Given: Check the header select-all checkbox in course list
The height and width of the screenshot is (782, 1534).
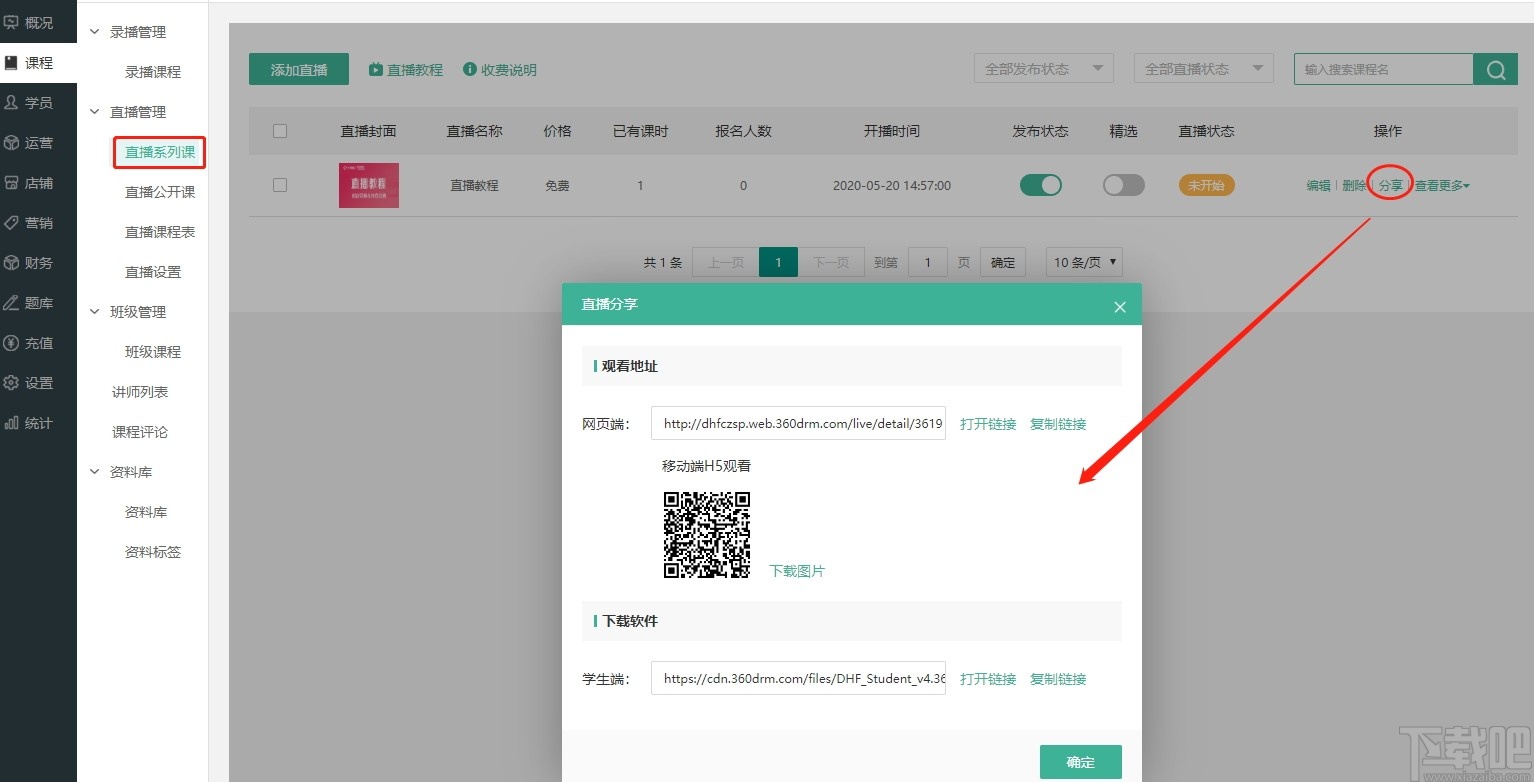Looking at the screenshot, I should pyautogui.click(x=279, y=130).
